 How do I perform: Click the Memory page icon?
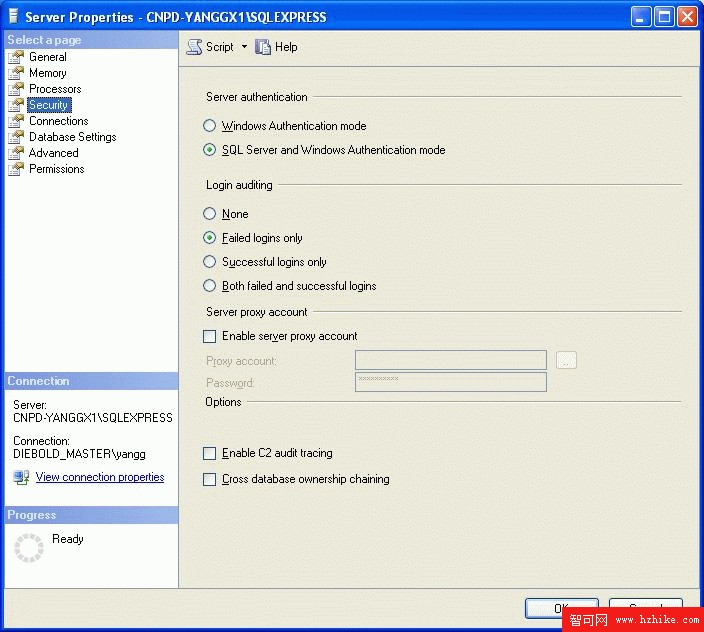(x=16, y=73)
